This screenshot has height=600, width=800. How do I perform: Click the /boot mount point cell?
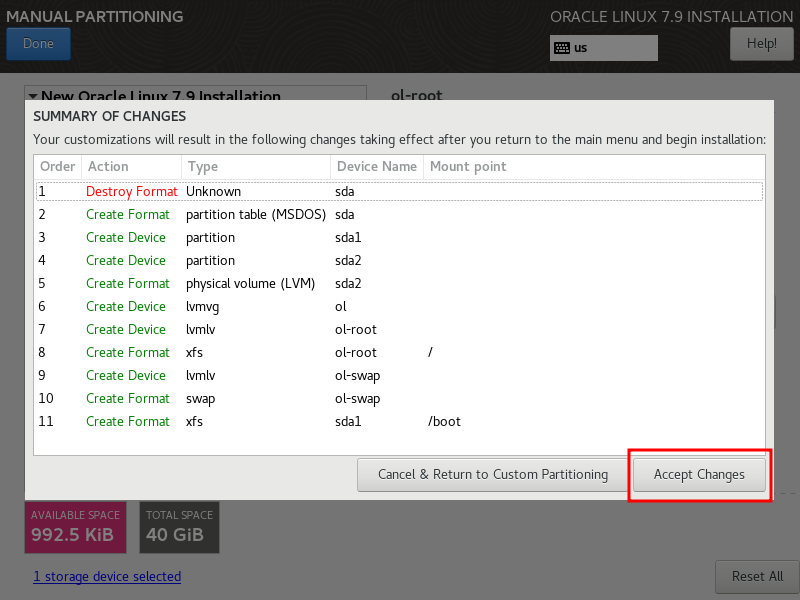click(444, 421)
